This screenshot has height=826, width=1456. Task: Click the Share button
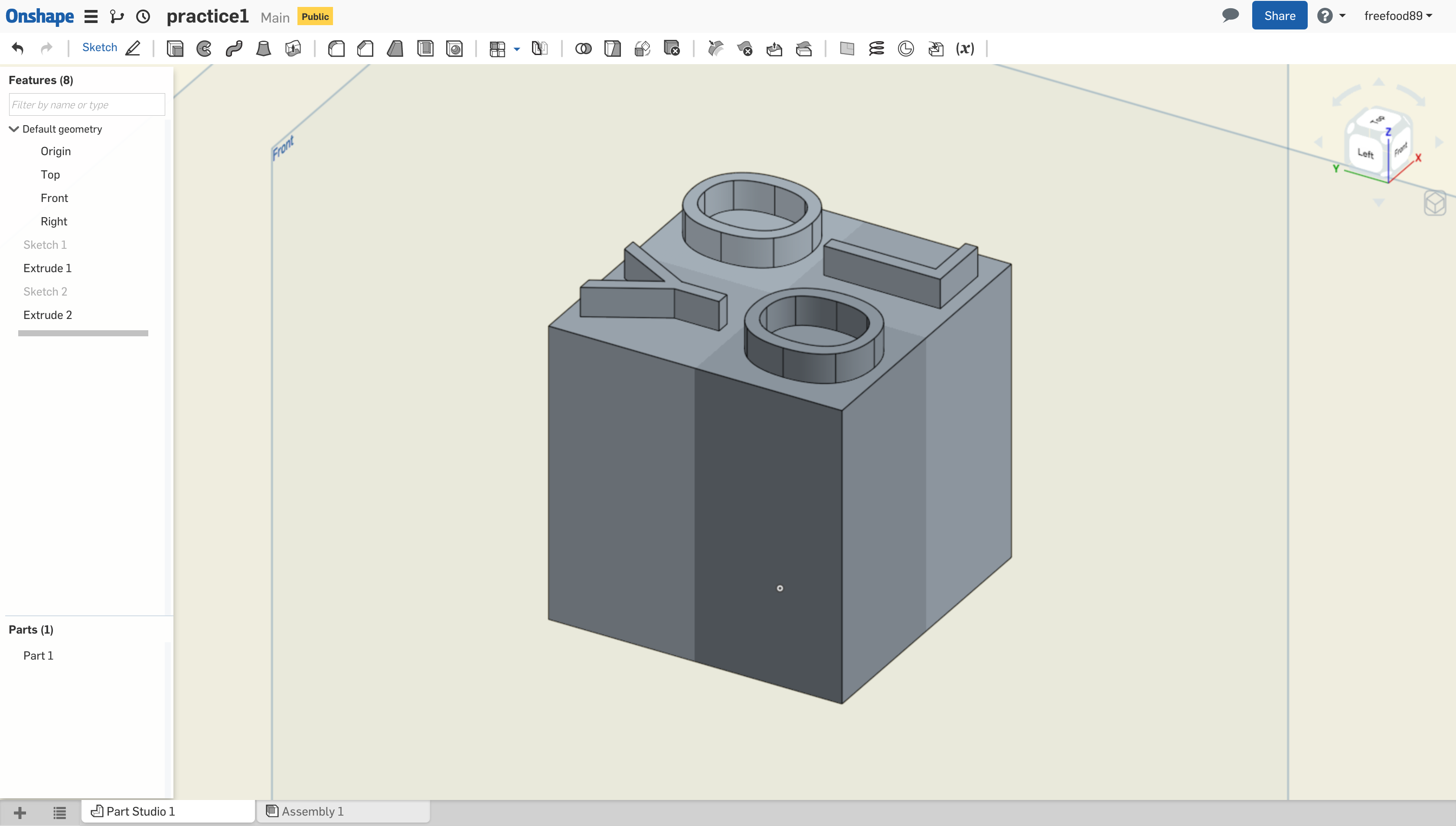1280,16
